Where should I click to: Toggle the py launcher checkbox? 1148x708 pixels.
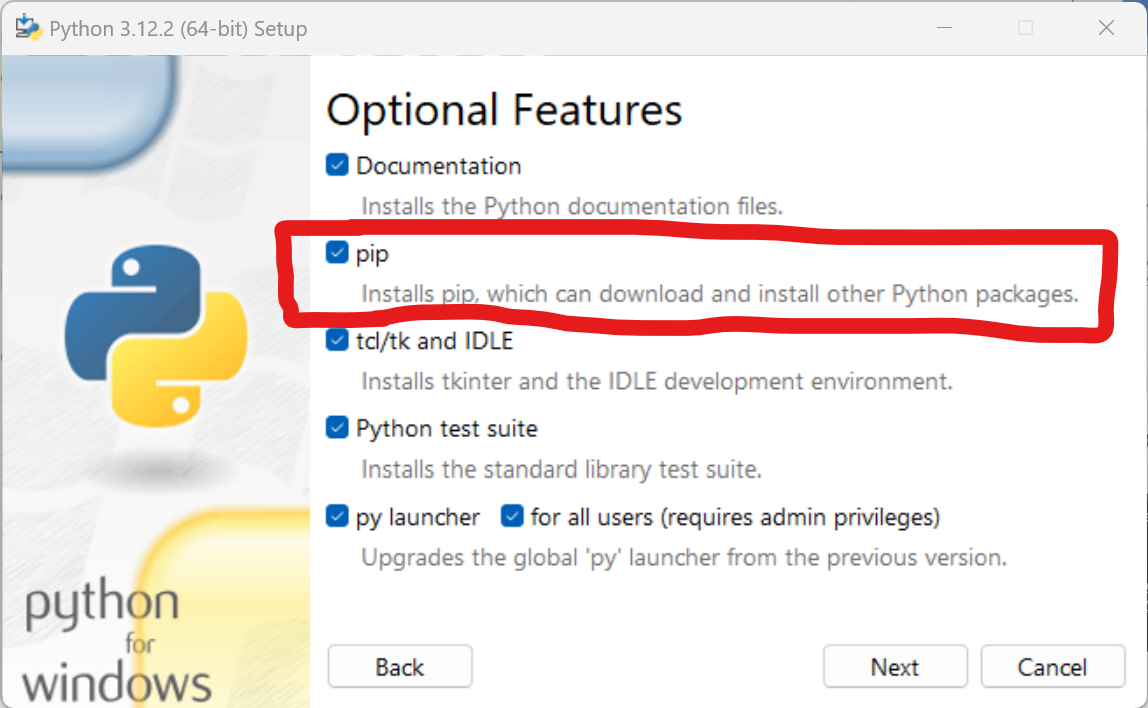(337, 517)
